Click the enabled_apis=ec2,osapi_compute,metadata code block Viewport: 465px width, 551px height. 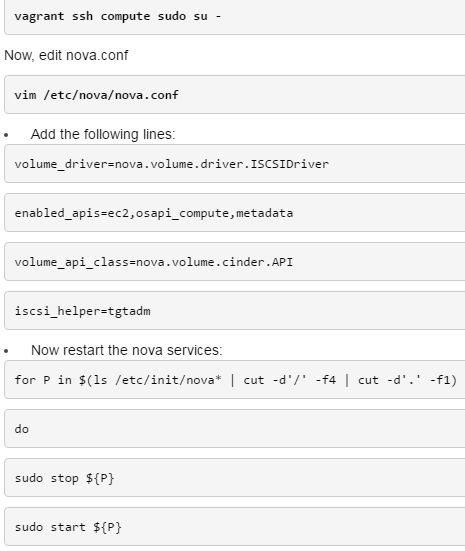234,213
